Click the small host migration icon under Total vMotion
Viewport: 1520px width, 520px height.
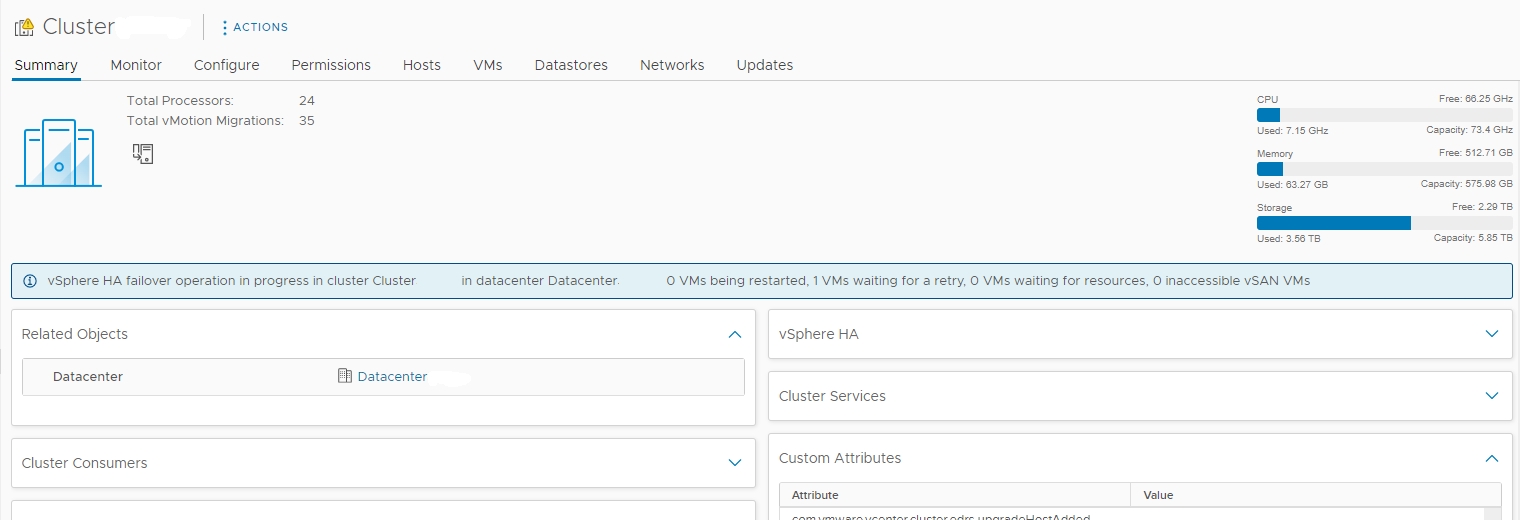click(143, 154)
